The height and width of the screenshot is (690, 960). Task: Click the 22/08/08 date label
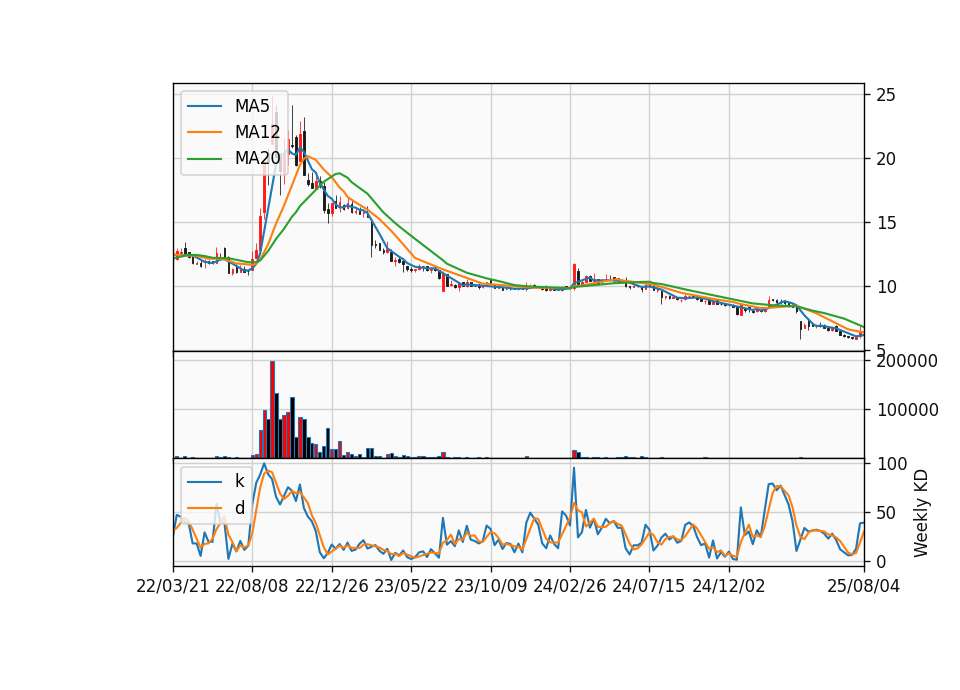click(x=252, y=586)
